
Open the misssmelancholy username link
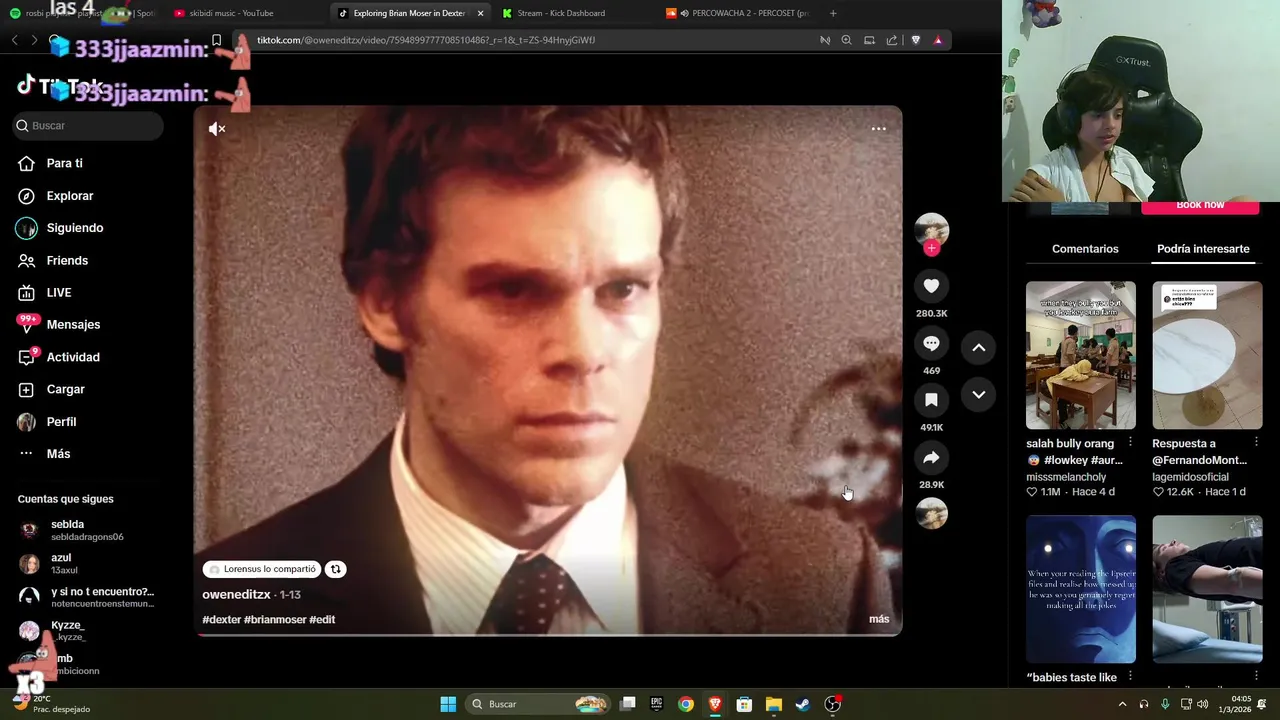(x=1066, y=477)
